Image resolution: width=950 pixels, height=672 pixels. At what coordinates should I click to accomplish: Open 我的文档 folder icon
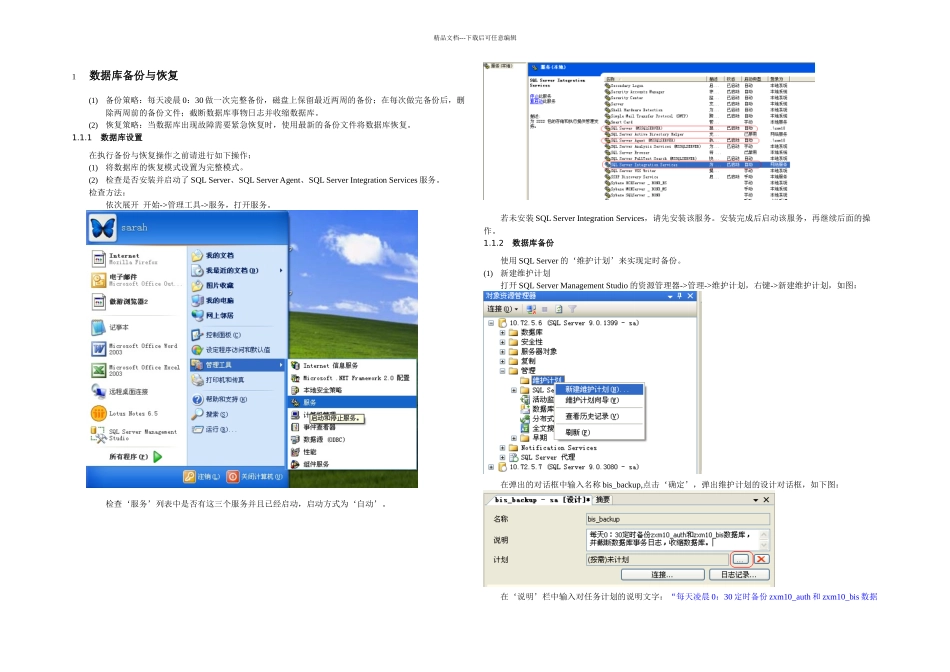click(197, 256)
